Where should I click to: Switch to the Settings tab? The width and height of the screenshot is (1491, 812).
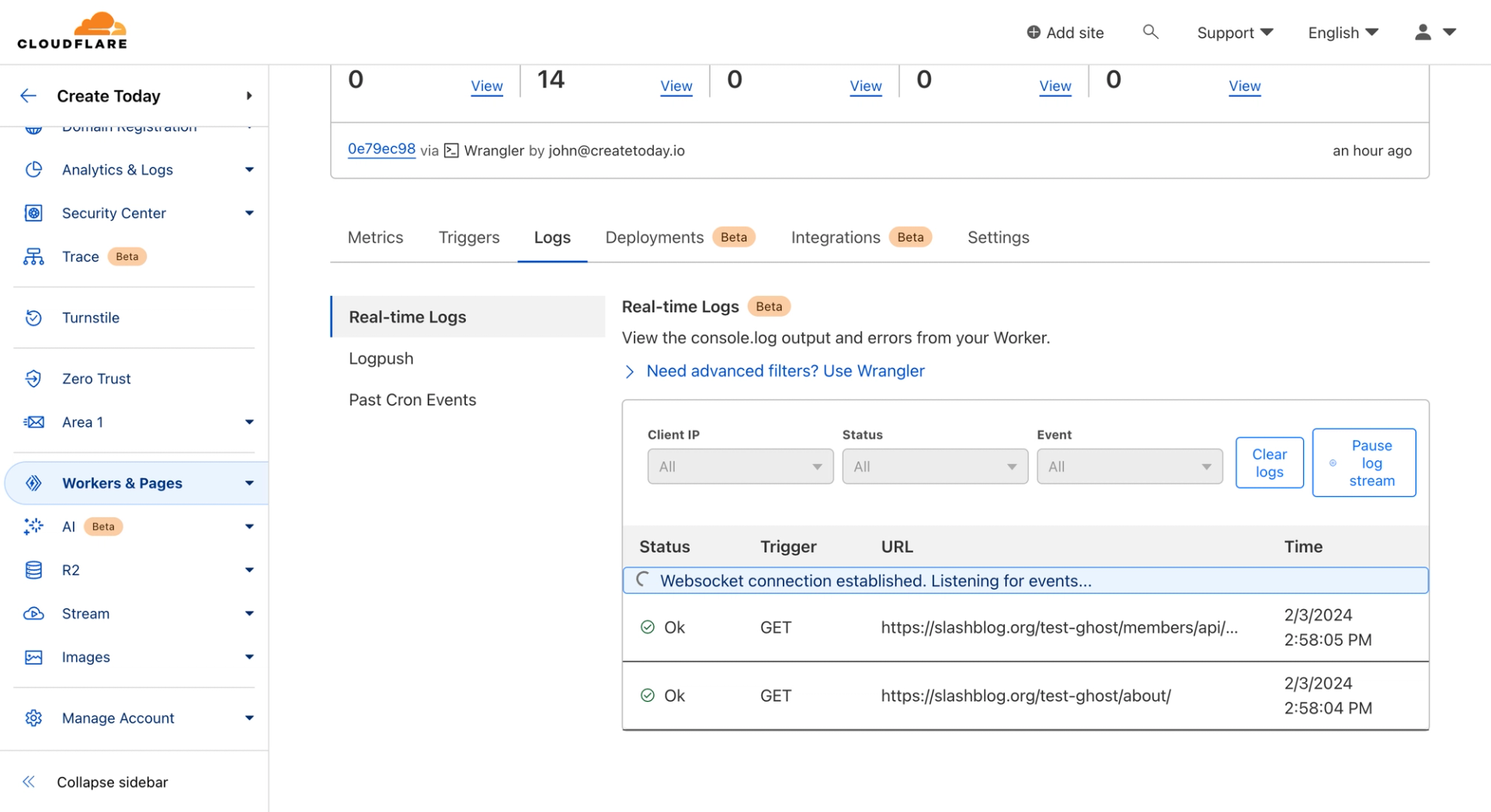[x=998, y=238]
